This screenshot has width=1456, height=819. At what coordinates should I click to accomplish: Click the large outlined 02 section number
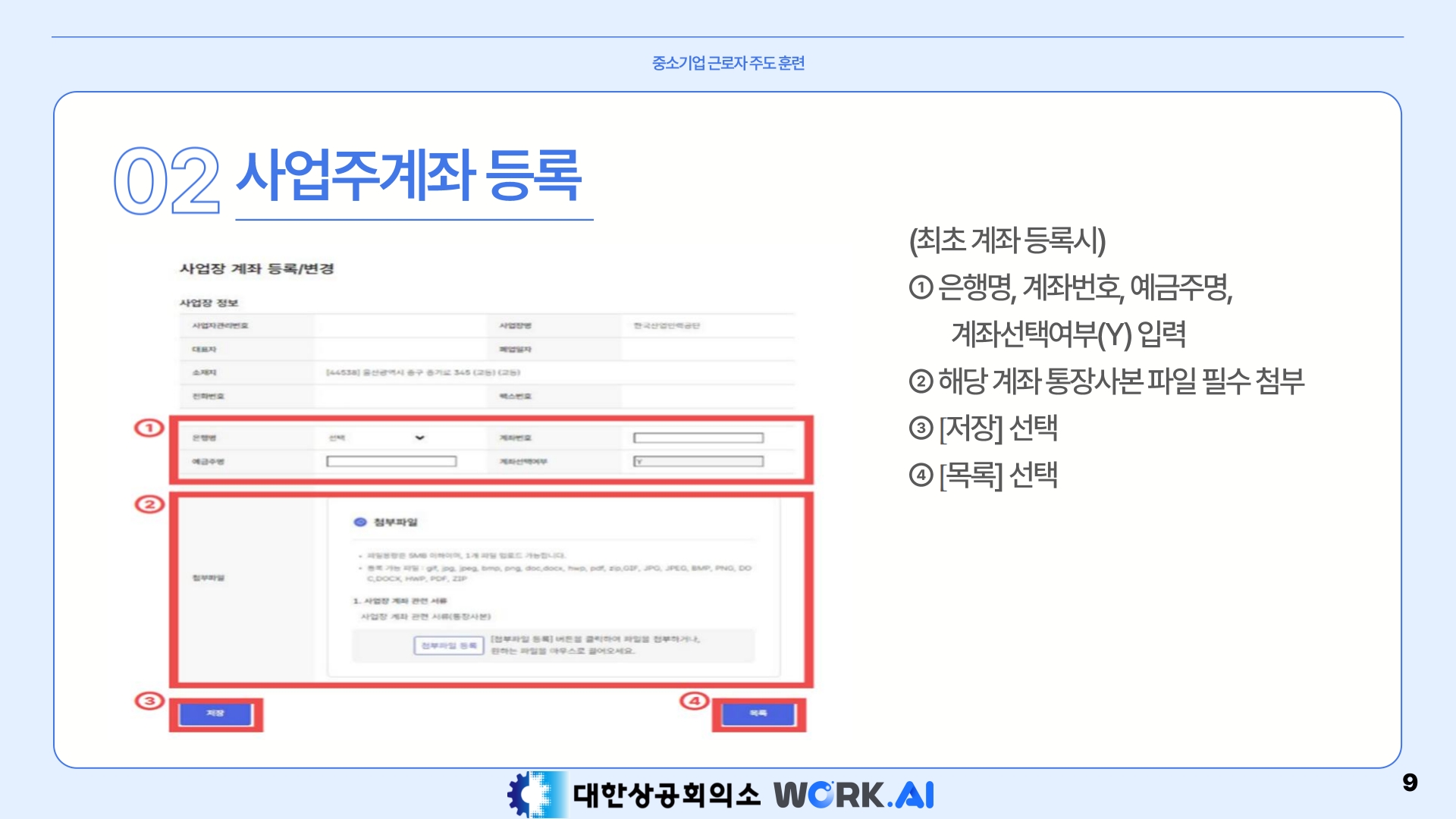[x=167, y=180]
